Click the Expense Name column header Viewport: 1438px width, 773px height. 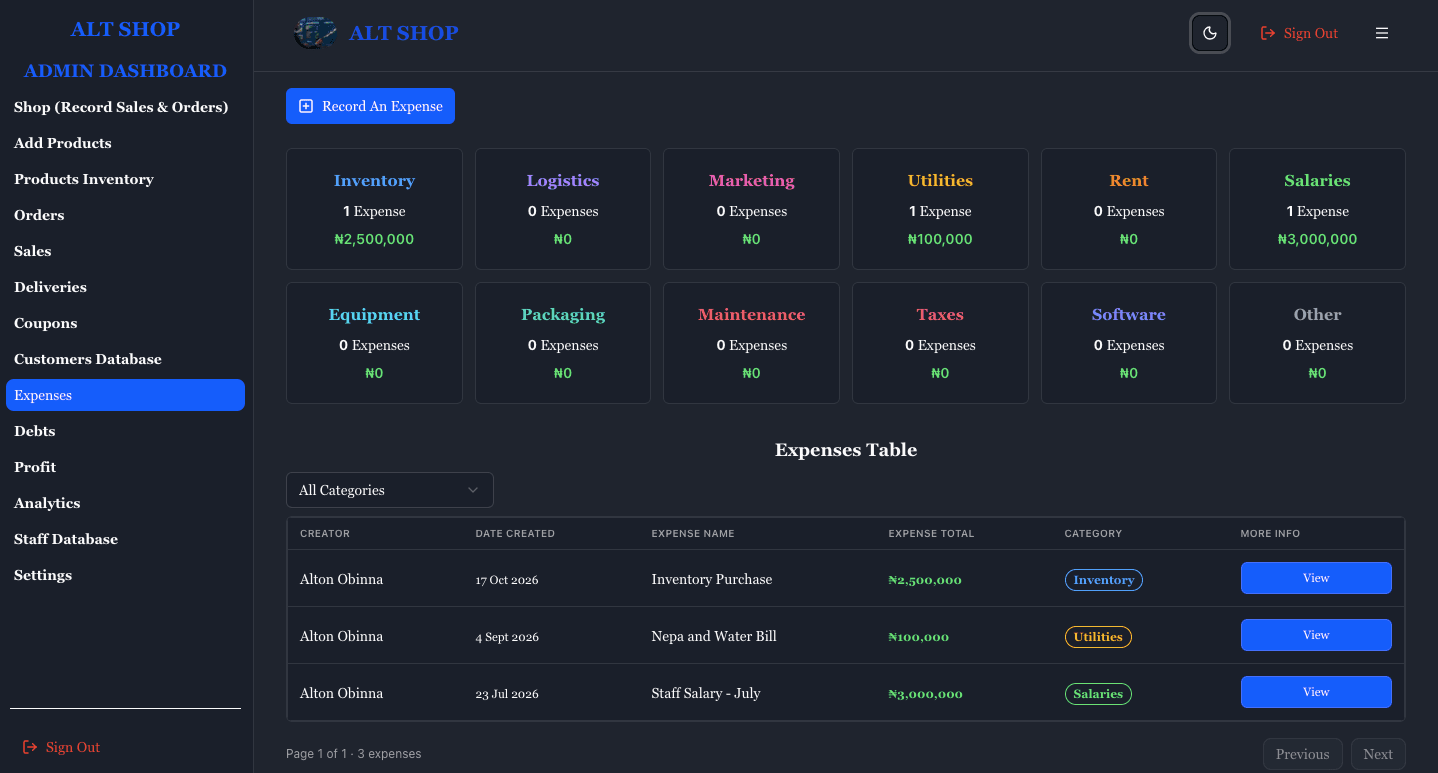tap(693, 534)
